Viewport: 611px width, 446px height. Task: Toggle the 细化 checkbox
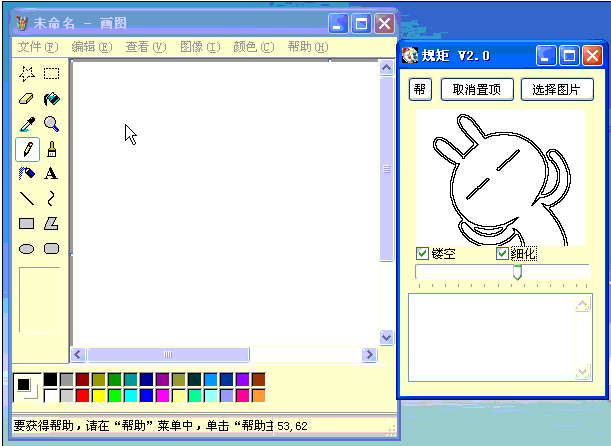click(x=502, y=254)
